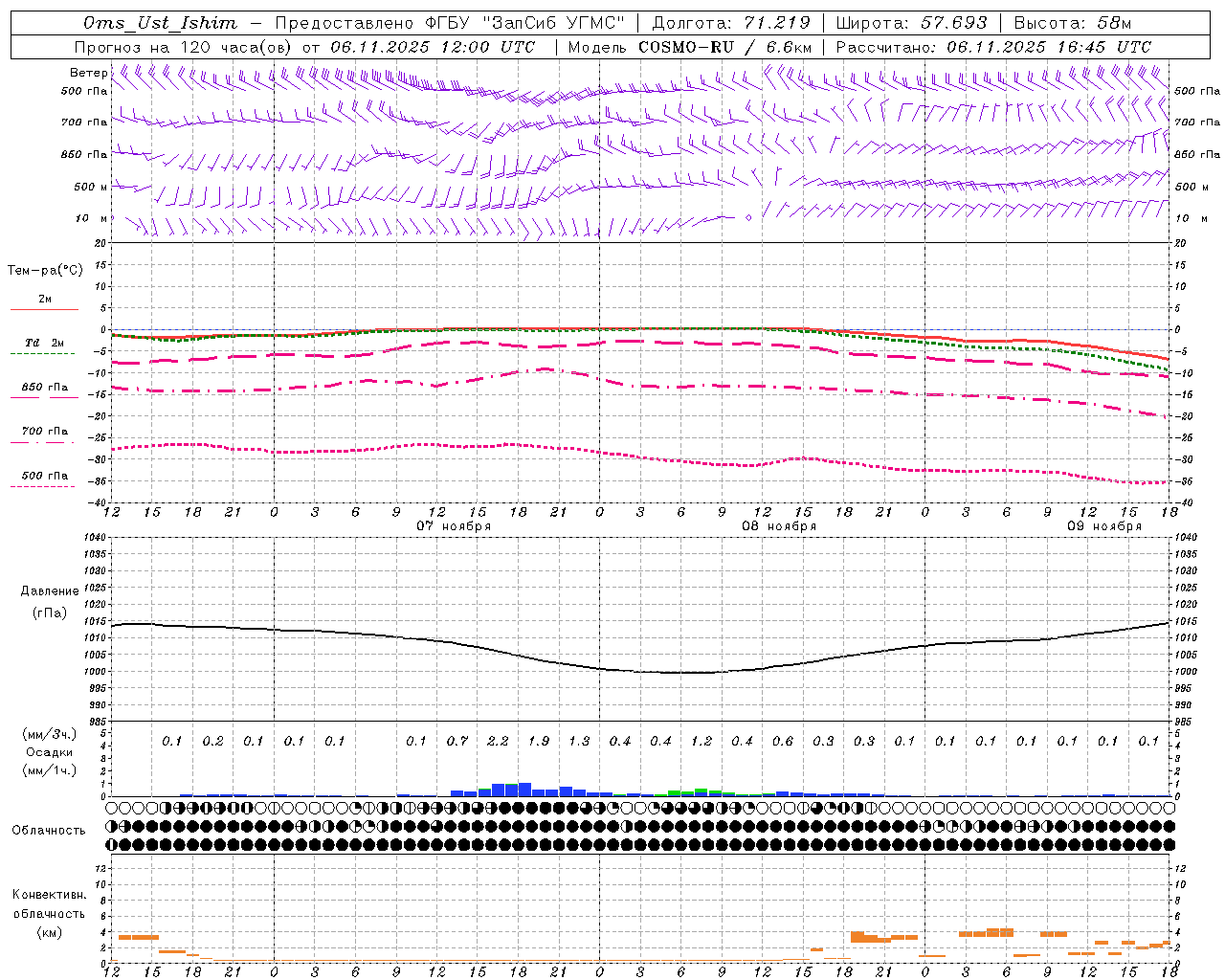Click the 1.2 precipitation value
The height and width of the screenshot is (980, 1225).
pyautogui.click(x=702, y=741)
